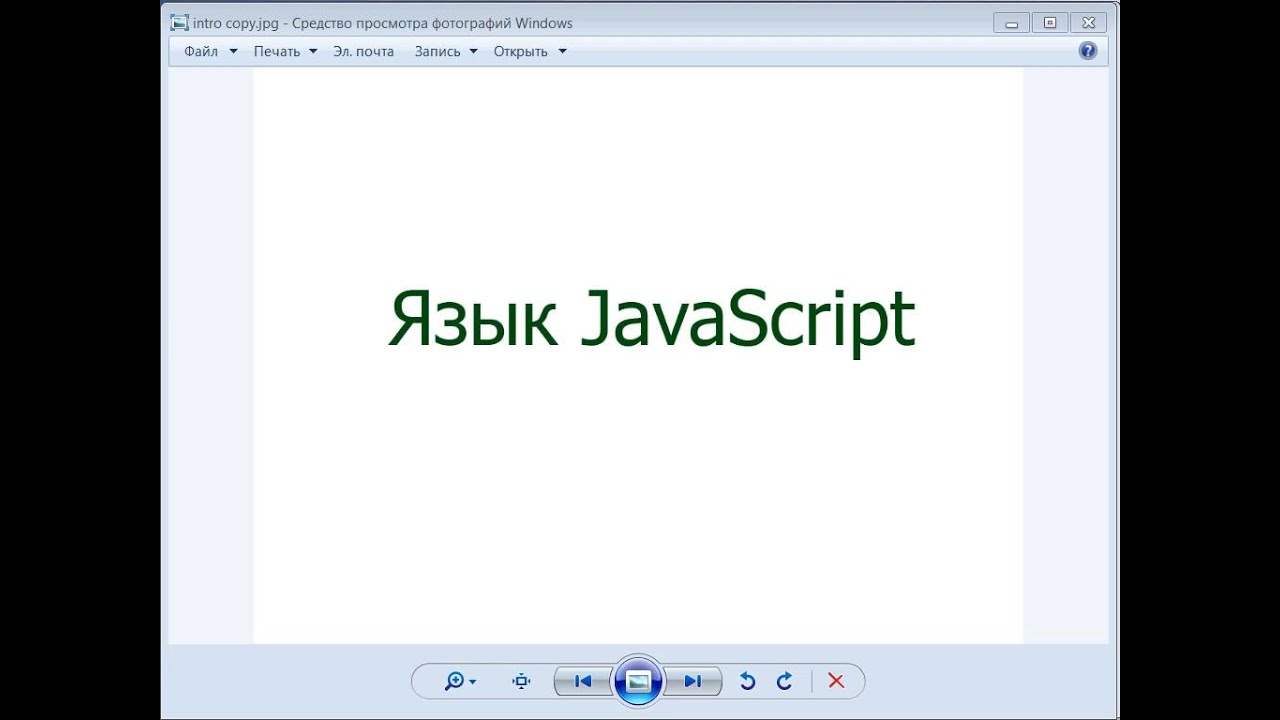The height and width of the screenshot is (720, 1280).
Task: Rotate the image counterclockwise
Action: click(747, 681)
